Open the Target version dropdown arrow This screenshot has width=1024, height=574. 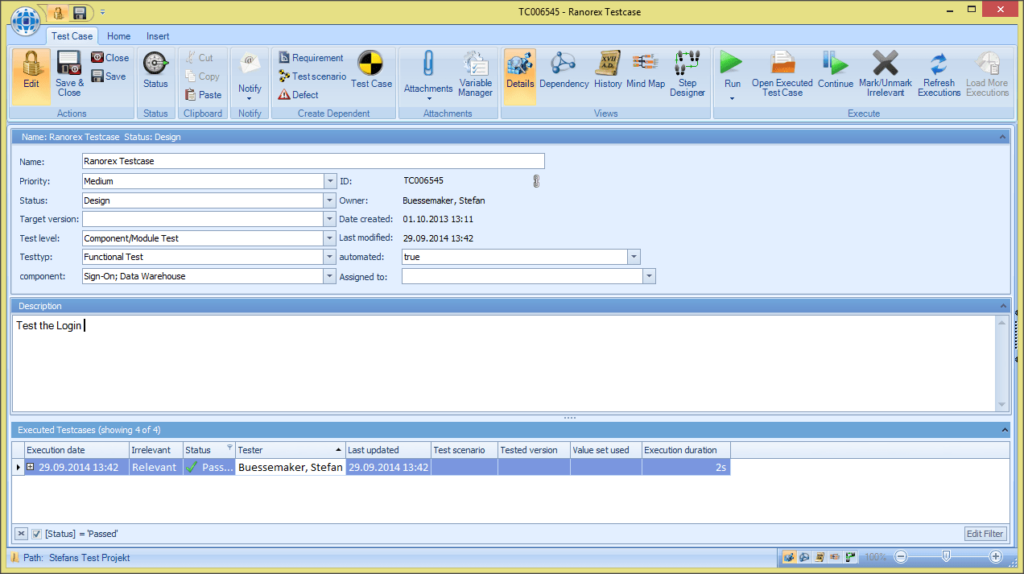pyautogui.click(x=330, y=219)
